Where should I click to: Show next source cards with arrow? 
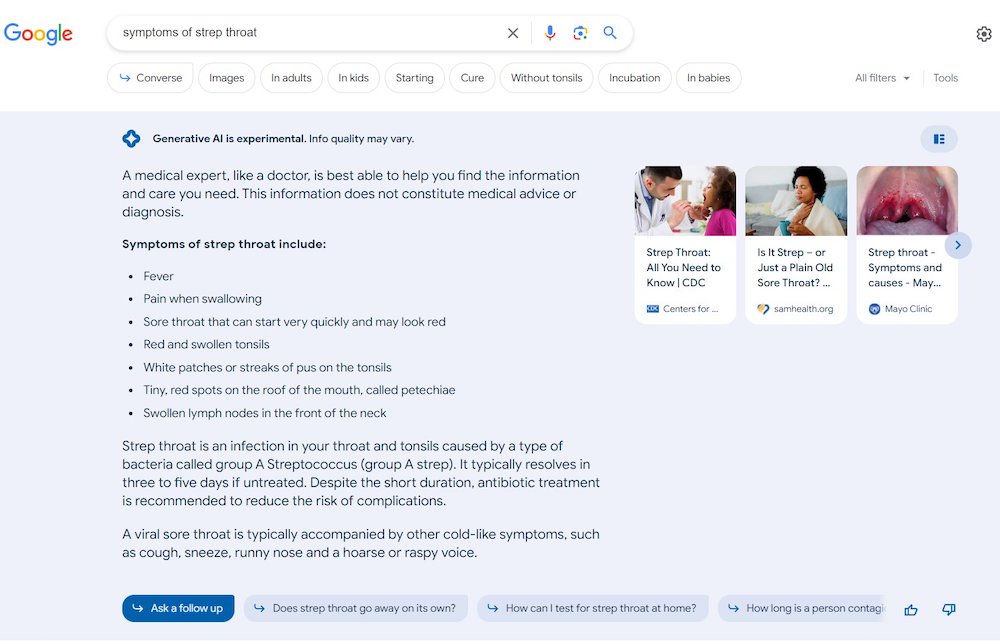coord(958,245)
